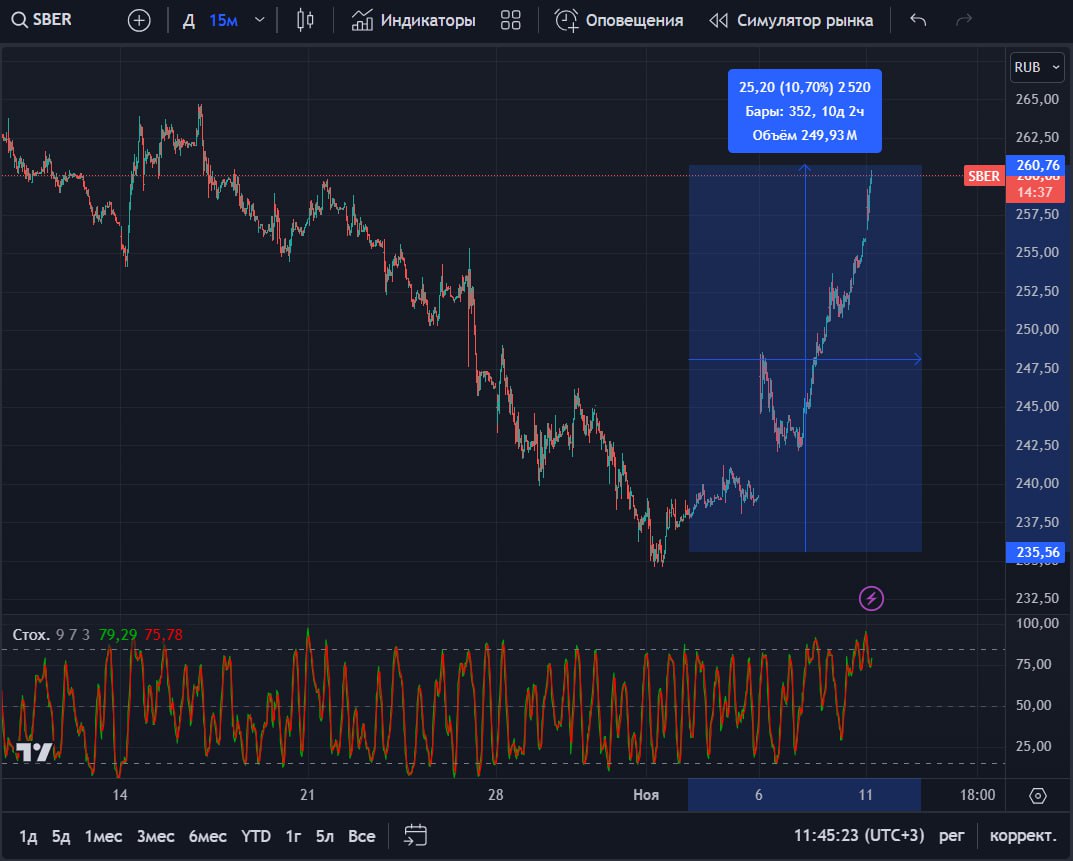
Task: Select the 1г date range
Action: coord(293,836)
